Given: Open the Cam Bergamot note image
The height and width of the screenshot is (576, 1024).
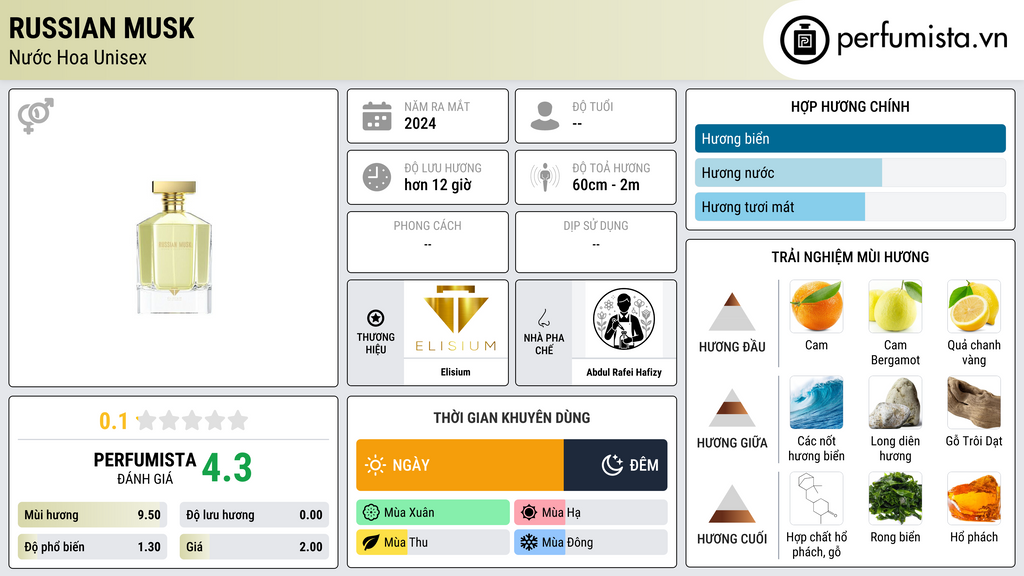Looking at the screenshot, I should (895, 306).
